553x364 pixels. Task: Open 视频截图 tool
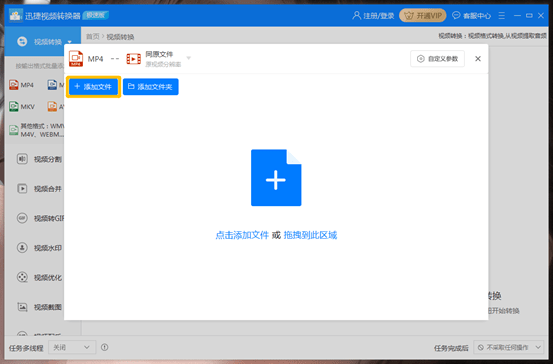point(39,307)
